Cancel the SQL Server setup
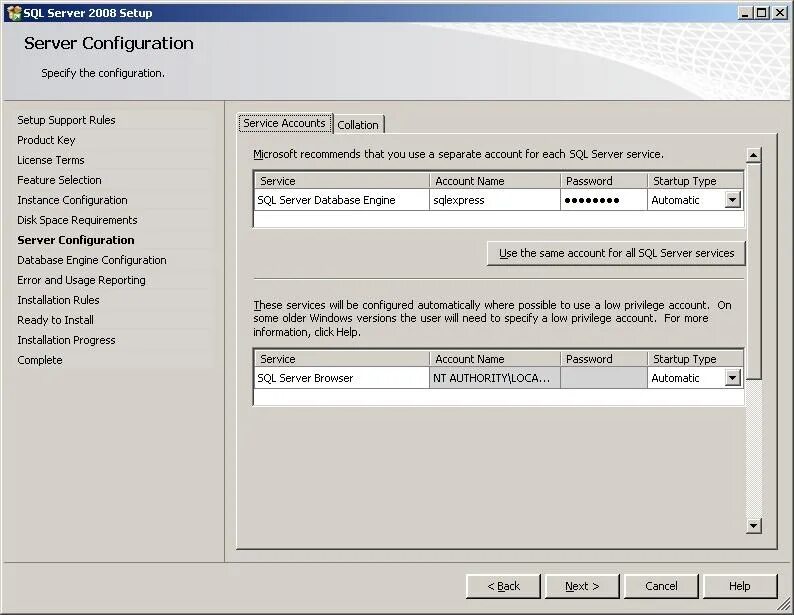Viewport: 794px width, 615px height. [661, 586]
